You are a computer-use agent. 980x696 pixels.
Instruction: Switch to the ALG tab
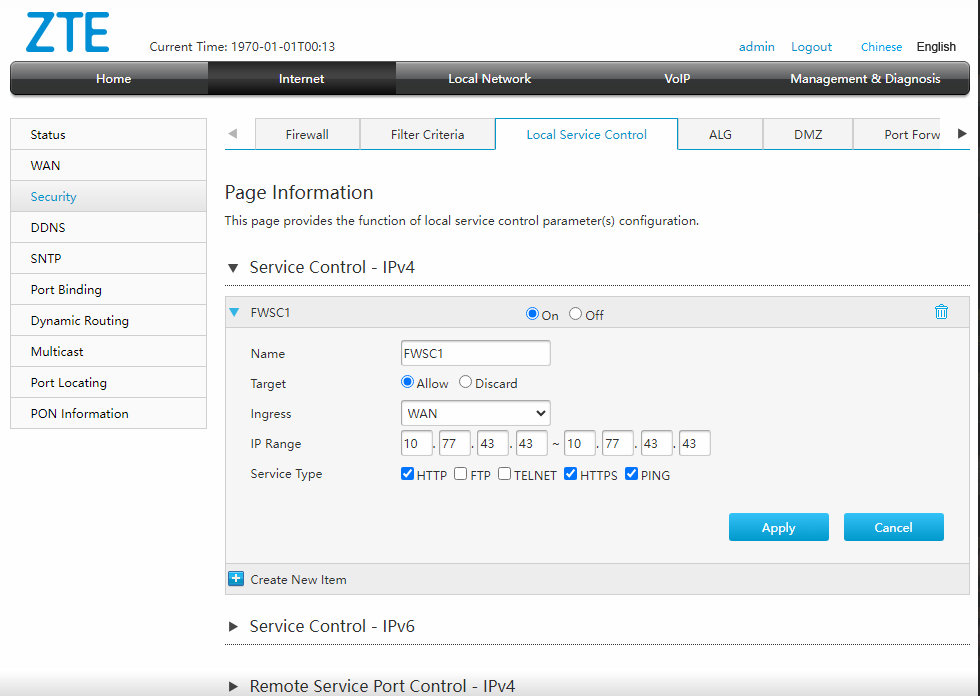click(720, 134)
